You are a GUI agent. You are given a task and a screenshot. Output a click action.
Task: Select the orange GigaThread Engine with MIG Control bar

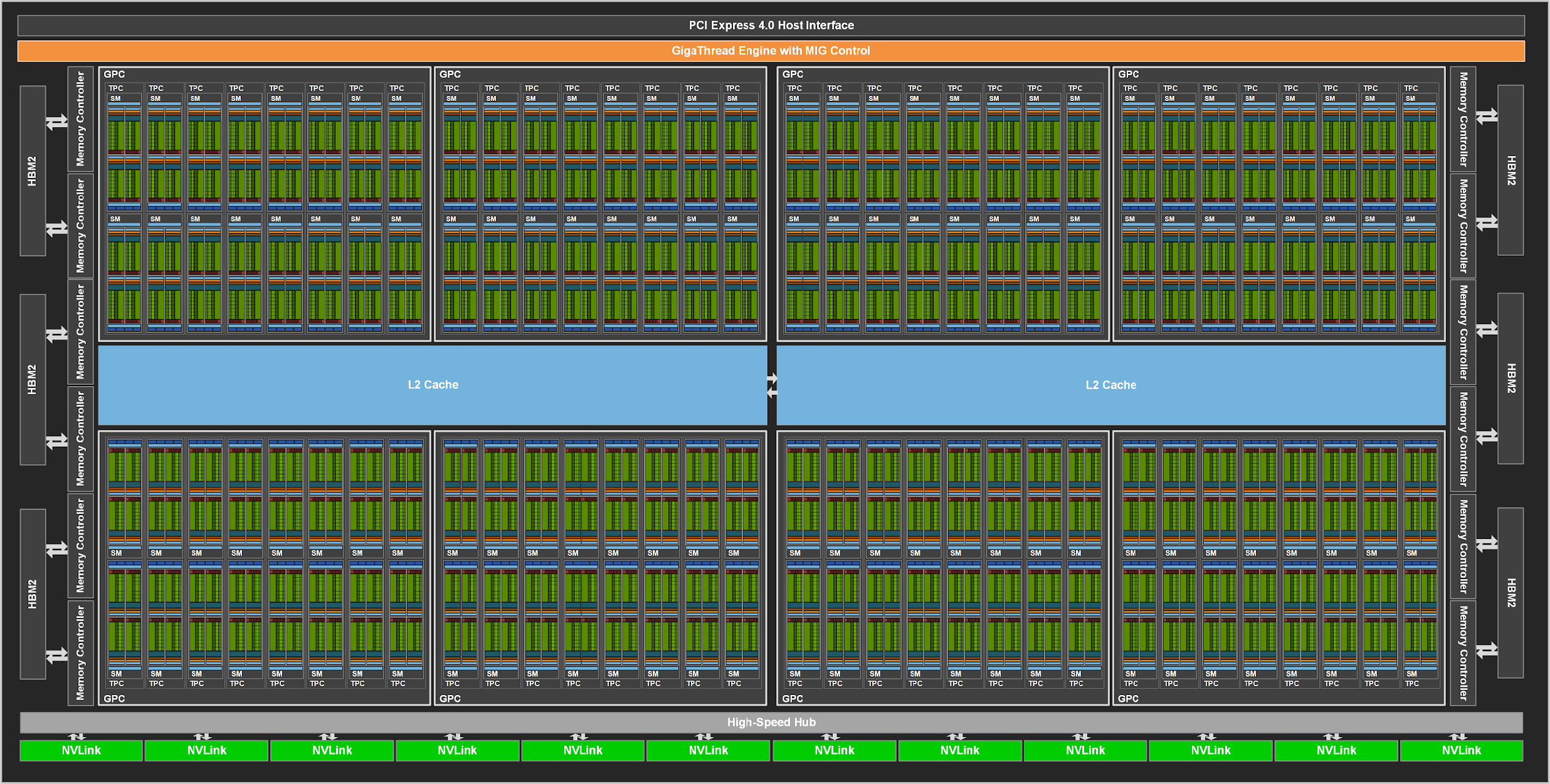coord(771,51)
